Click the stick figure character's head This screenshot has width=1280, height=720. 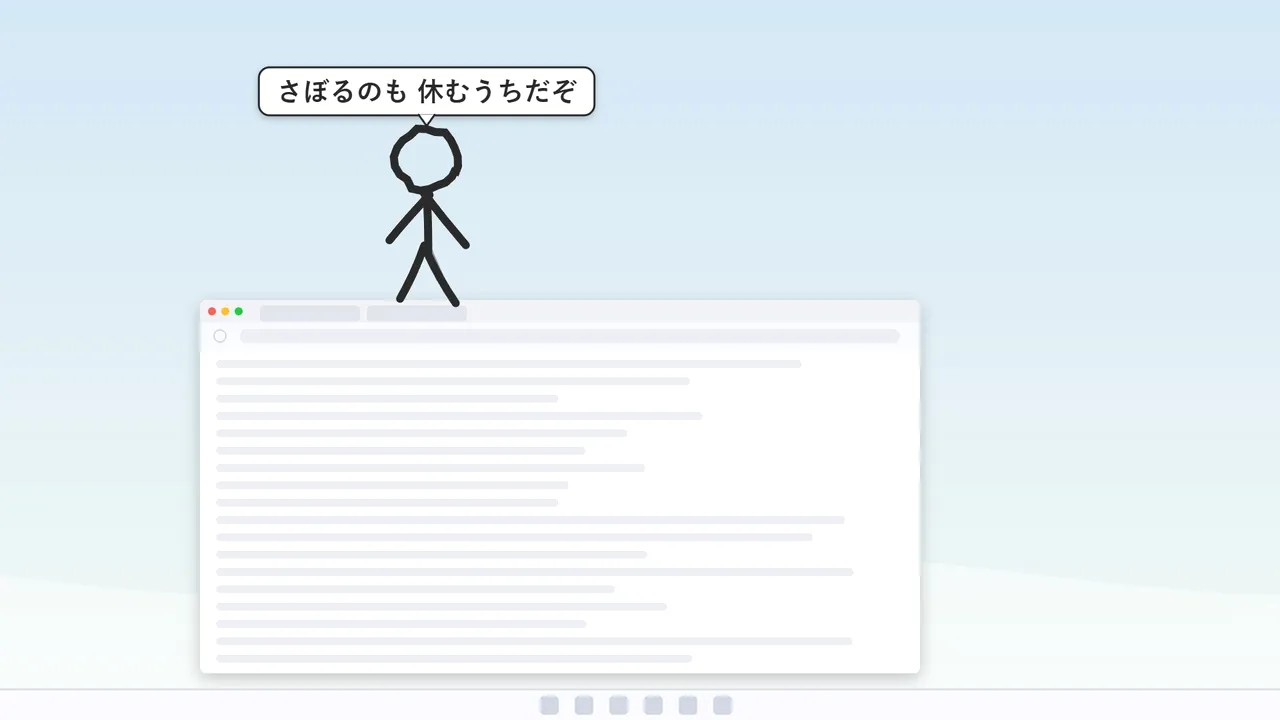click(x=426, y=158)
